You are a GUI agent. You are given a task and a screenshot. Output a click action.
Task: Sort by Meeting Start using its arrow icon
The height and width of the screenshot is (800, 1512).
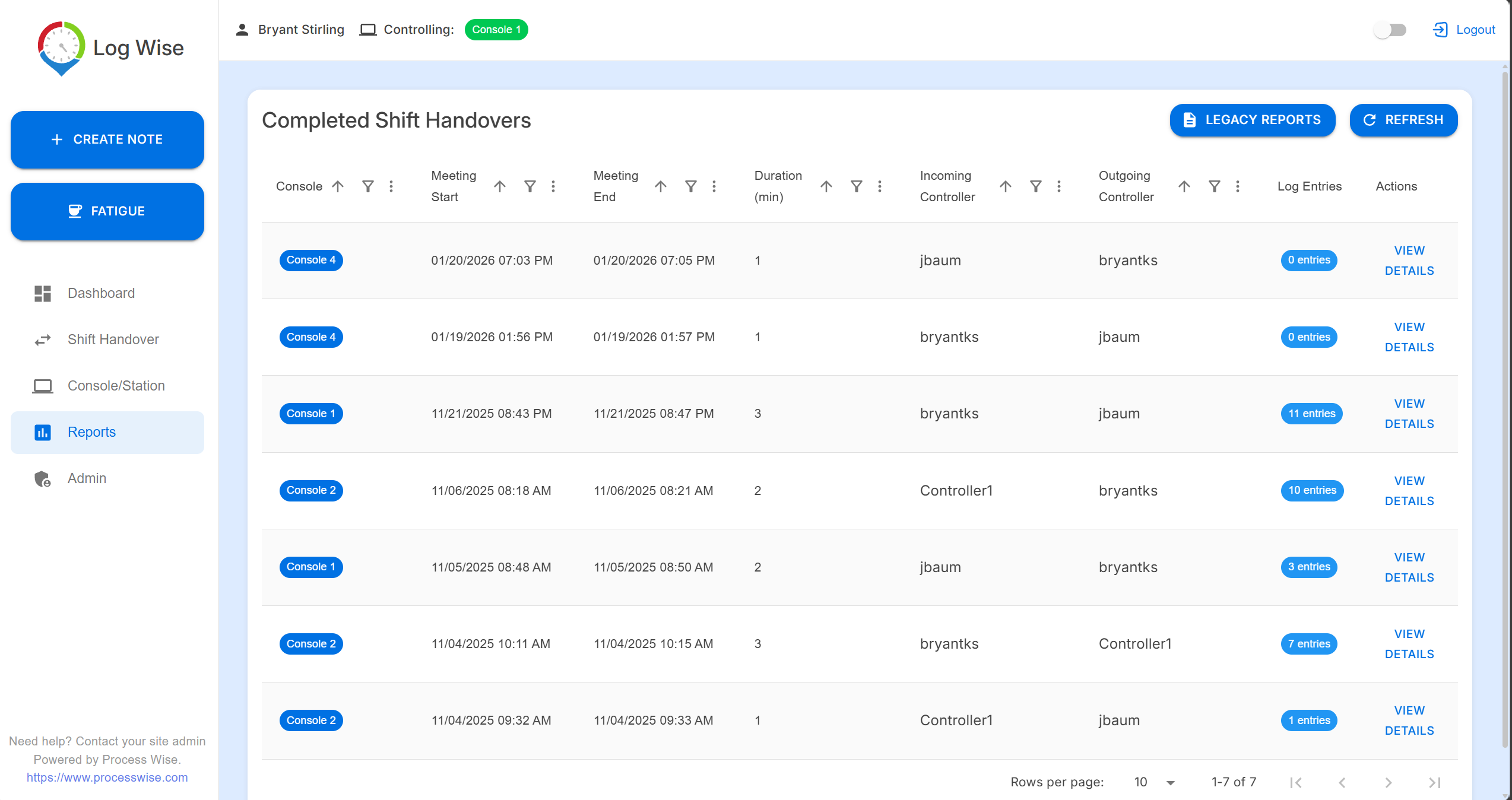[x=500, y=186]
